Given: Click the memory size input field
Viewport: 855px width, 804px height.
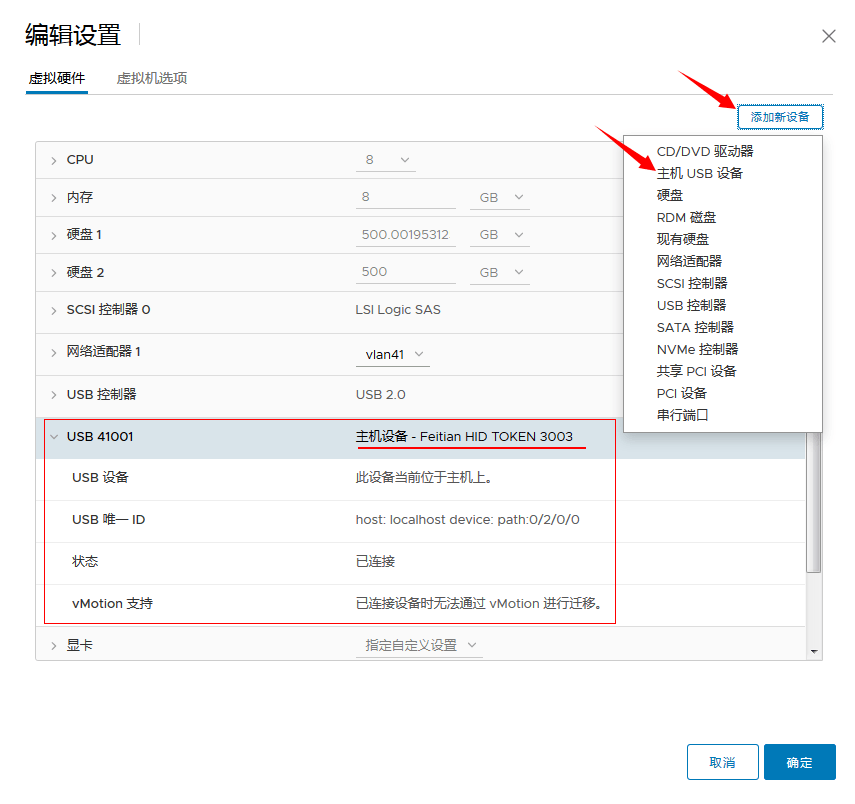Looking at the screenshot, I should pyautogui.click(x=406, y=196).
